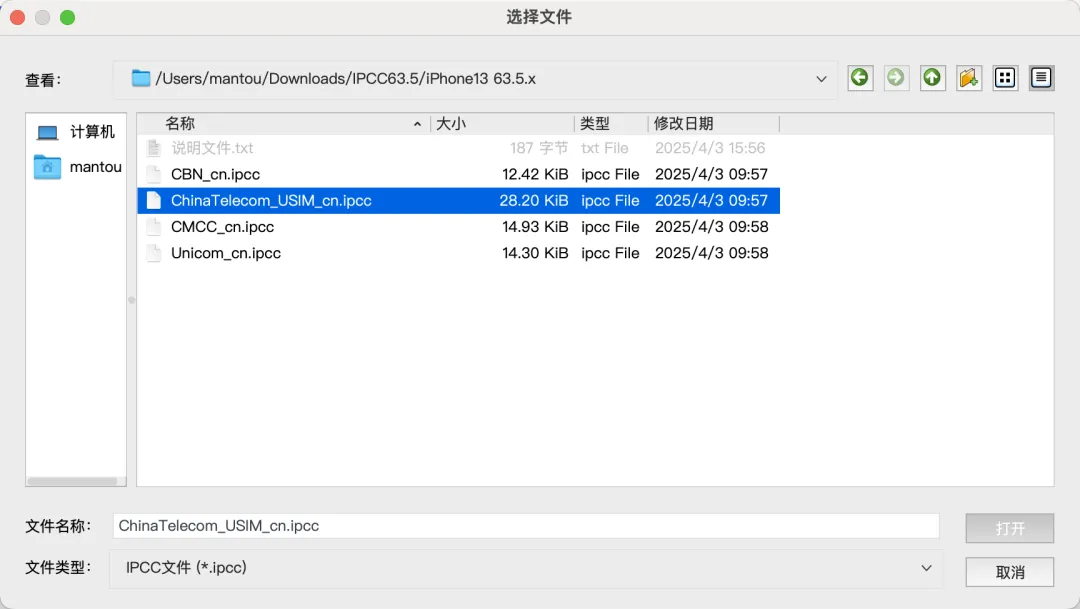The width and height of the screenshot is (1080, 609).
Task: Select the CMCC_cn.ipcc file
Action: click(222, 227)
